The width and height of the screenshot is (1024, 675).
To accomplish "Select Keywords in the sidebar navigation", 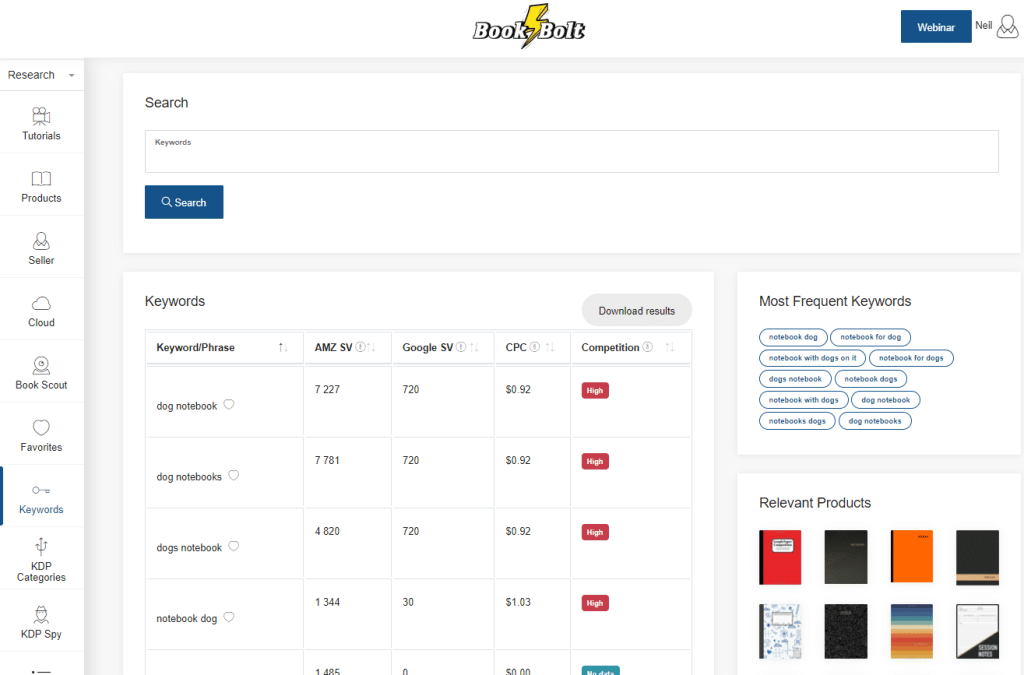I will (41, 496).
